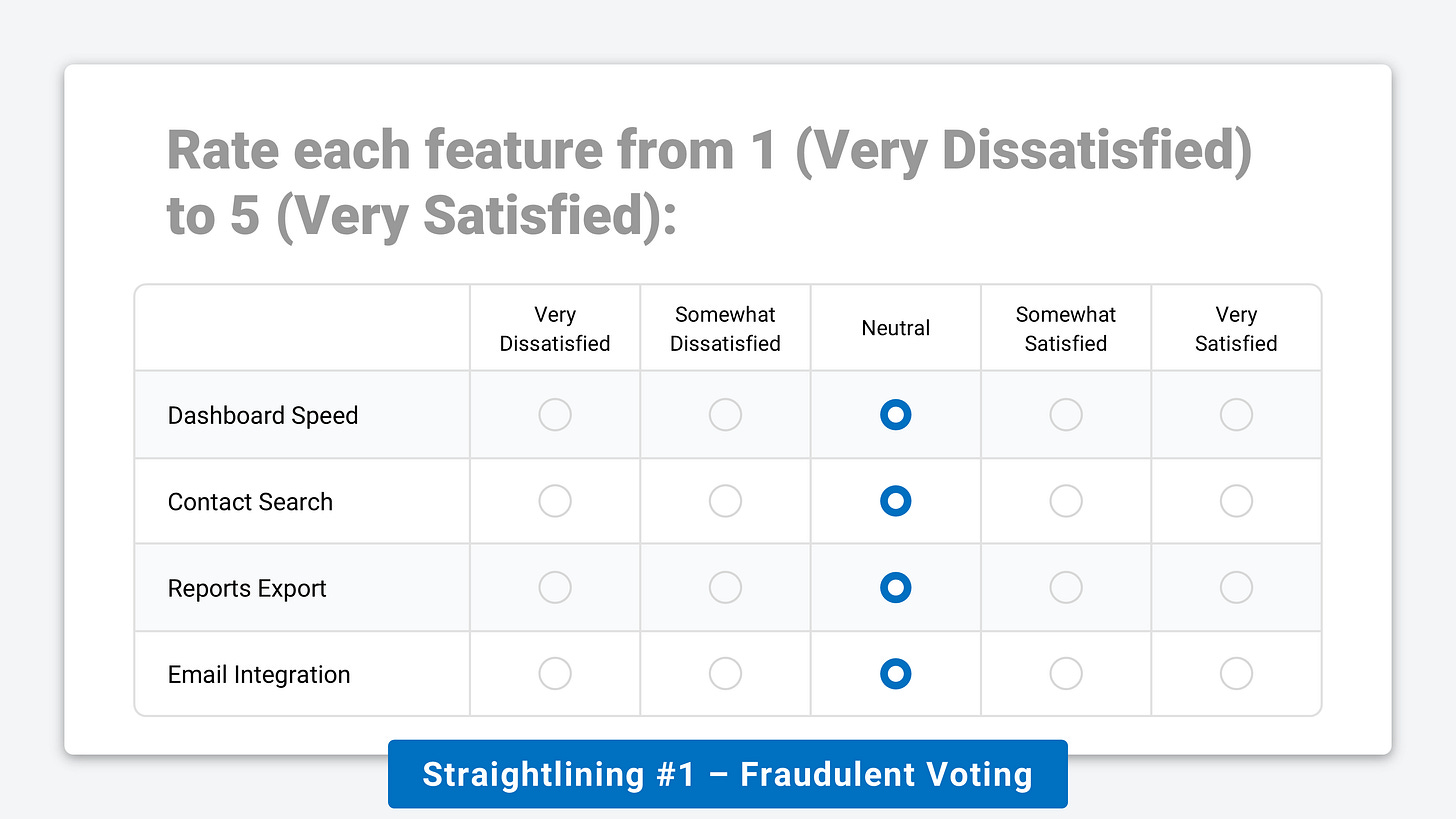Rate Dashboard Speed as Somewhat Dissatisfied
This screenshot has height=819, width=1456.
coord(725,414)
